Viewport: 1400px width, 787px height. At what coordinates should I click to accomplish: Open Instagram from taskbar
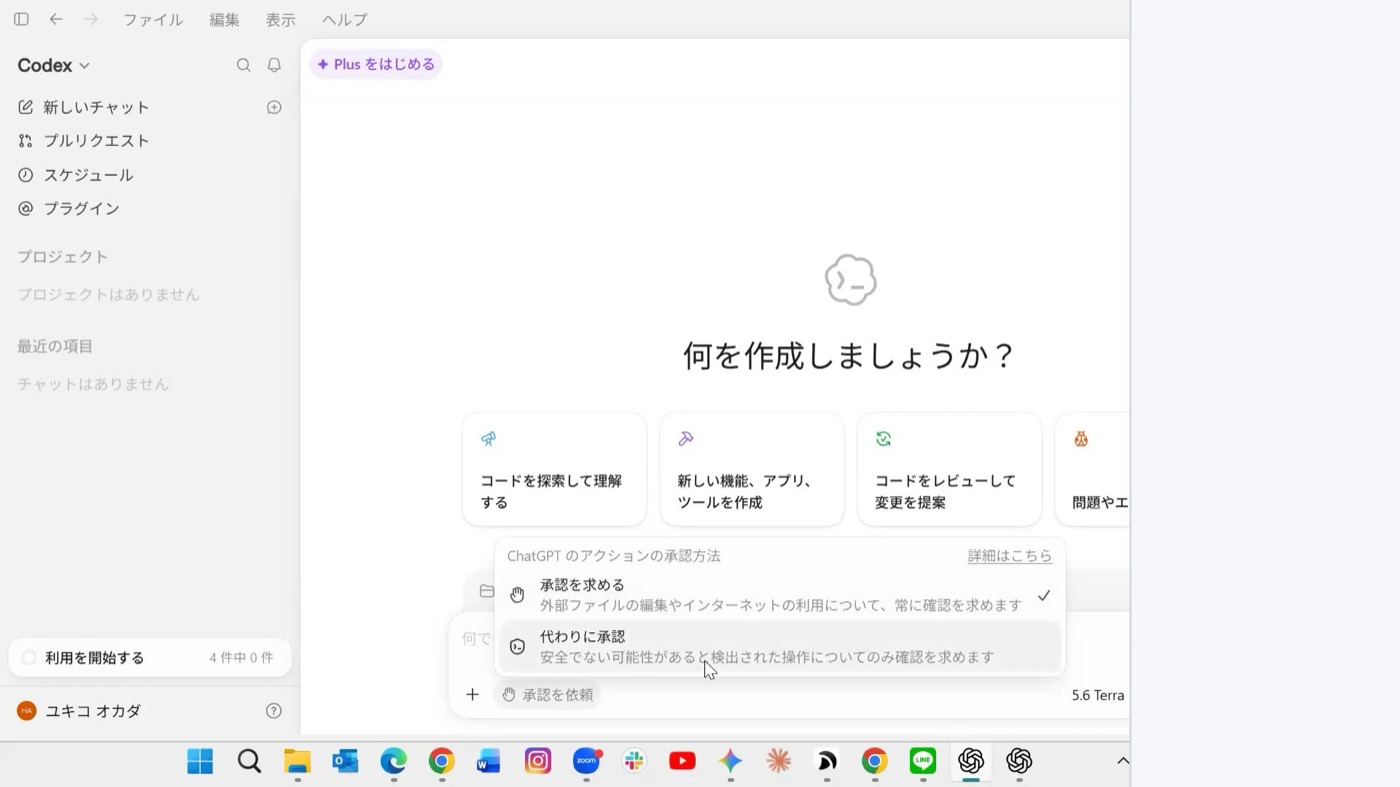click(x=538, y=761)
